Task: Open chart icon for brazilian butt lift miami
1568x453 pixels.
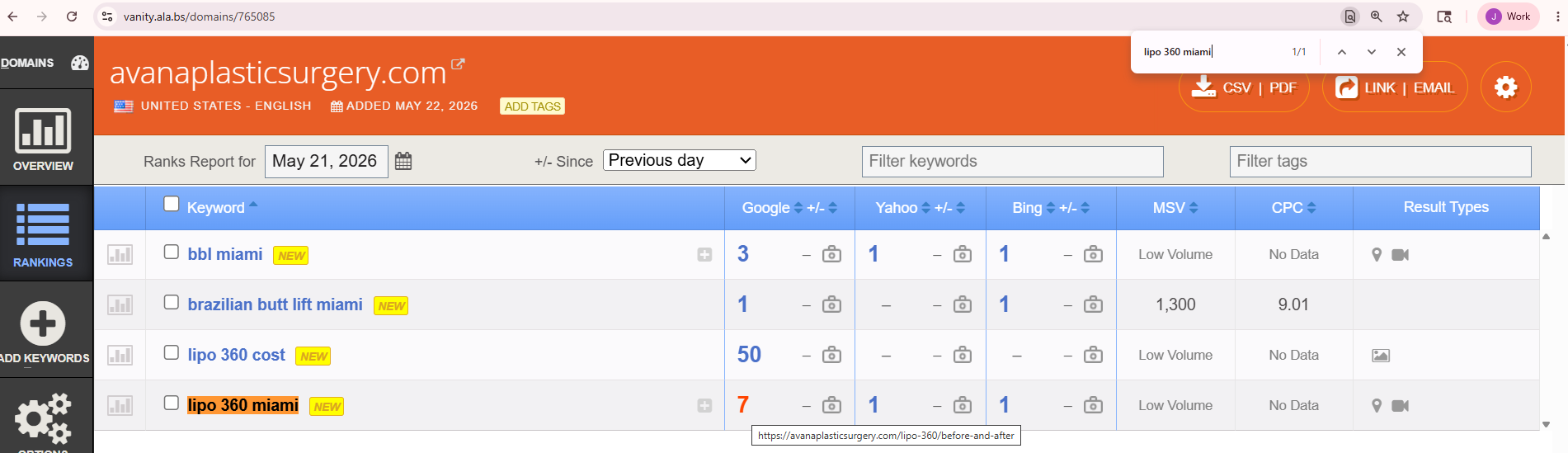Action: coord(120,304)
